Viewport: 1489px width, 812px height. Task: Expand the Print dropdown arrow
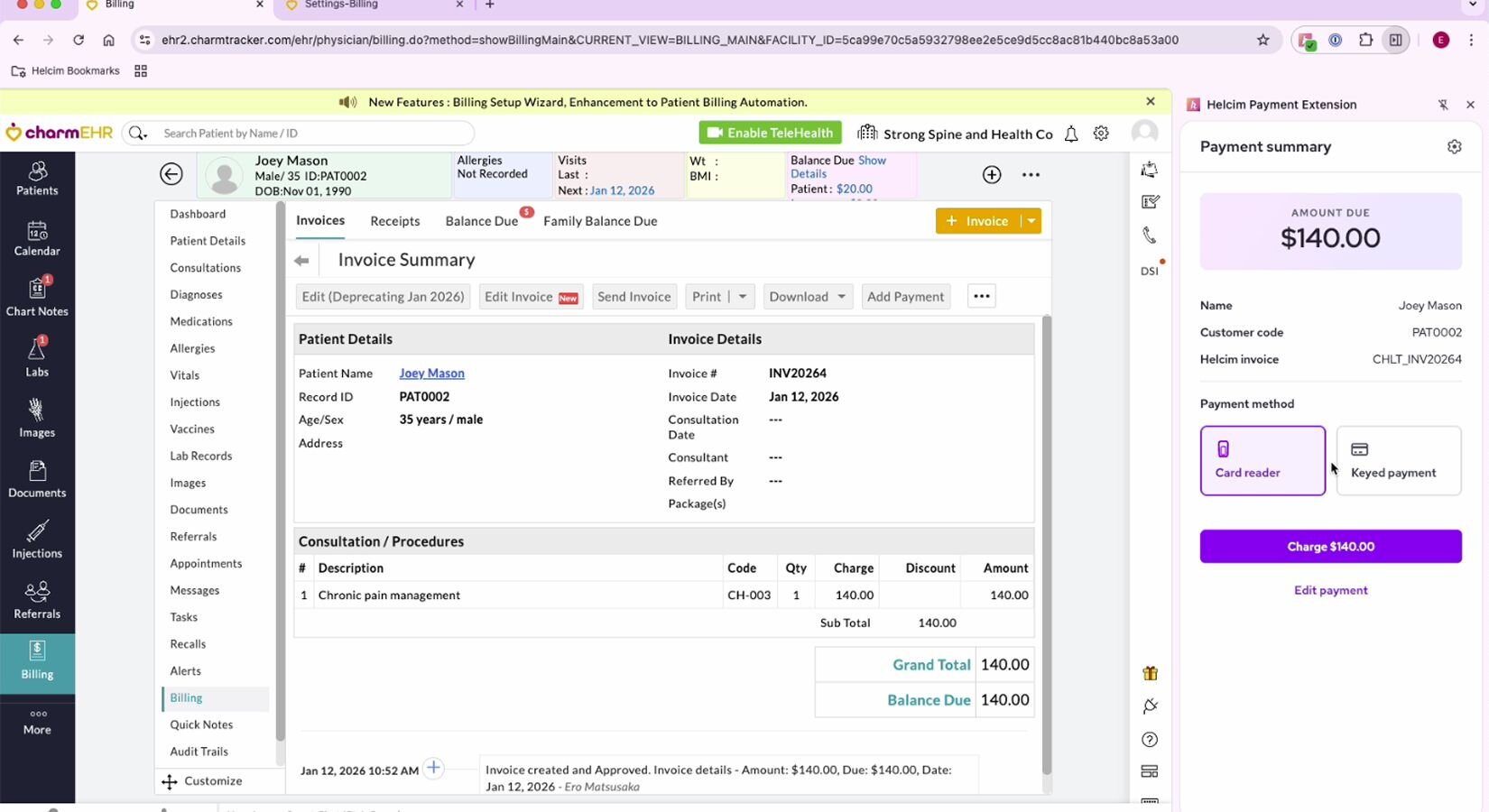[x=743, y=297]
